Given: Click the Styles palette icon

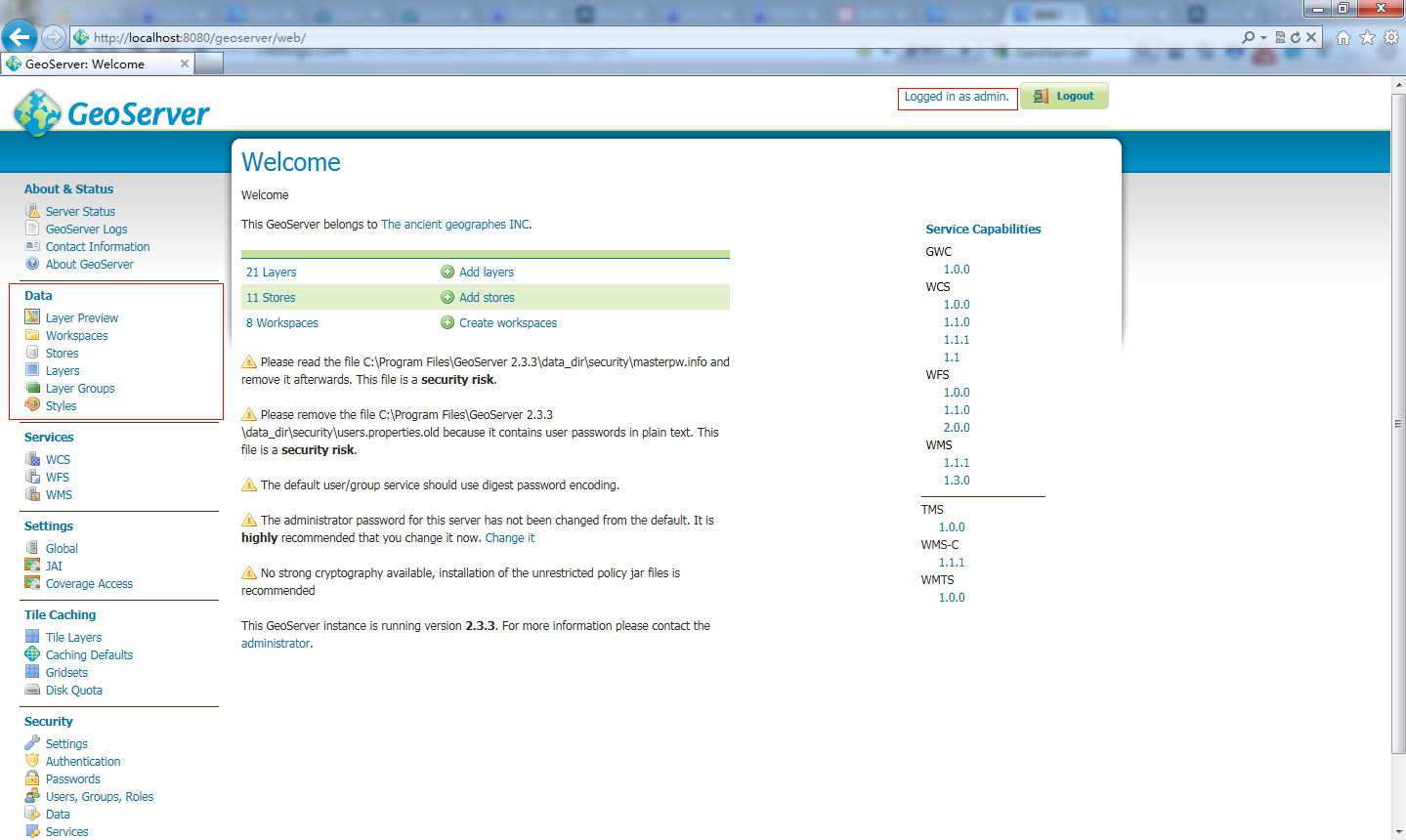Looking at the screenshot, I should tap(32, 405).
